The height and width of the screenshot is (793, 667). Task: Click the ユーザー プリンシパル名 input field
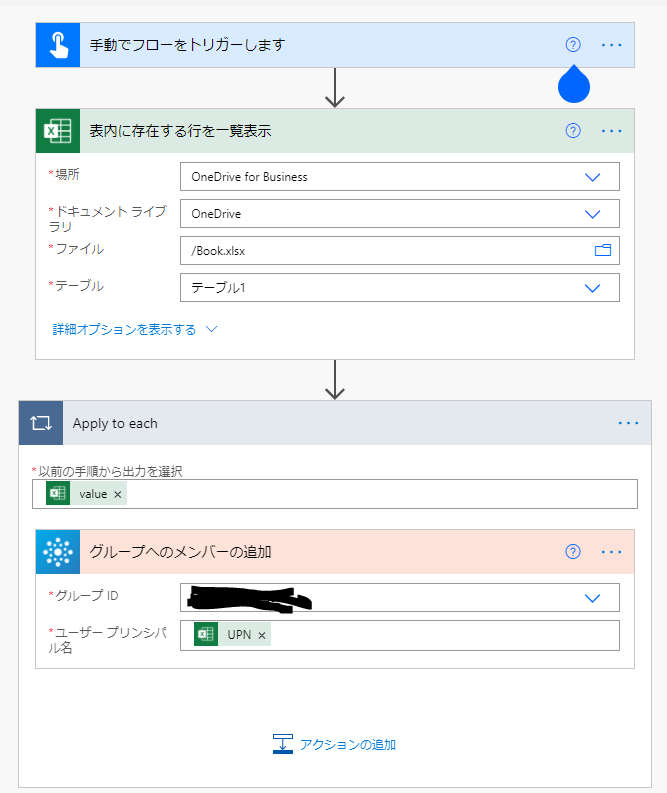coord(399,635)
